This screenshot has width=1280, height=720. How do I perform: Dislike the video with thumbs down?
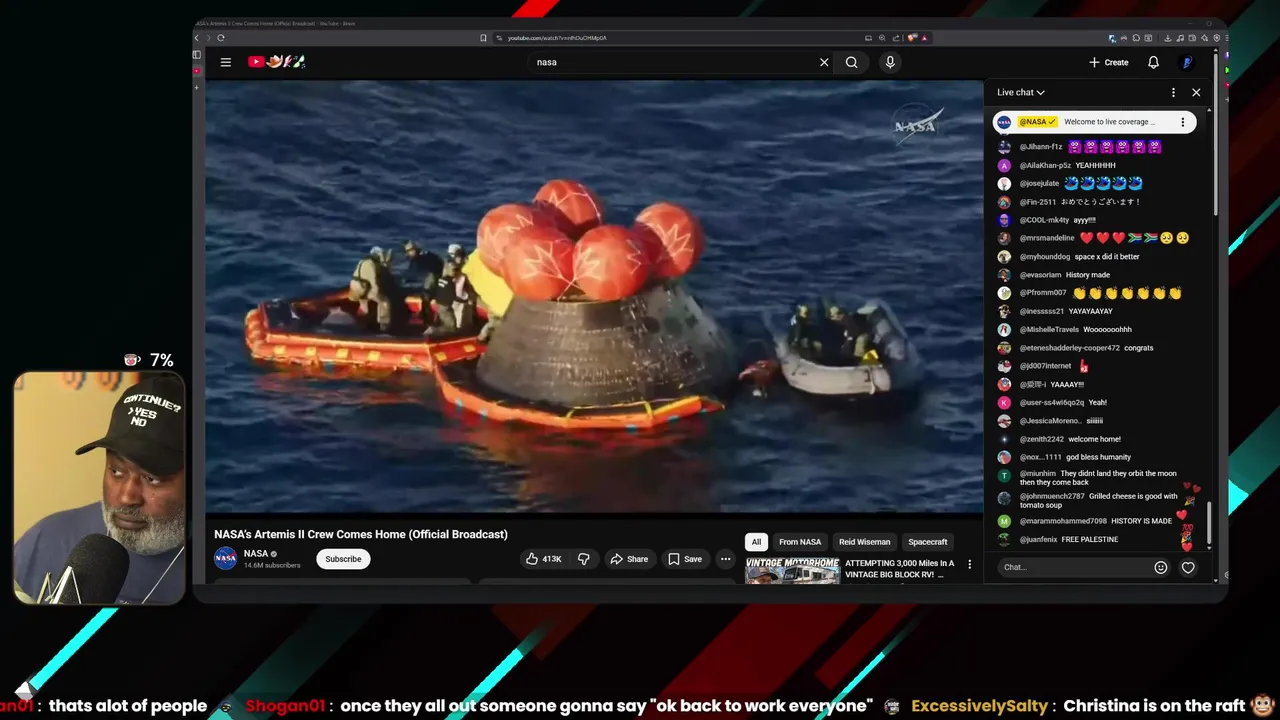pos(584,559)
